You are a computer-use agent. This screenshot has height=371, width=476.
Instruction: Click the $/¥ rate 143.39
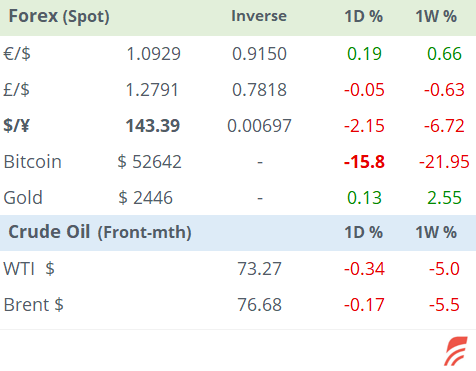tap(153, 126)
